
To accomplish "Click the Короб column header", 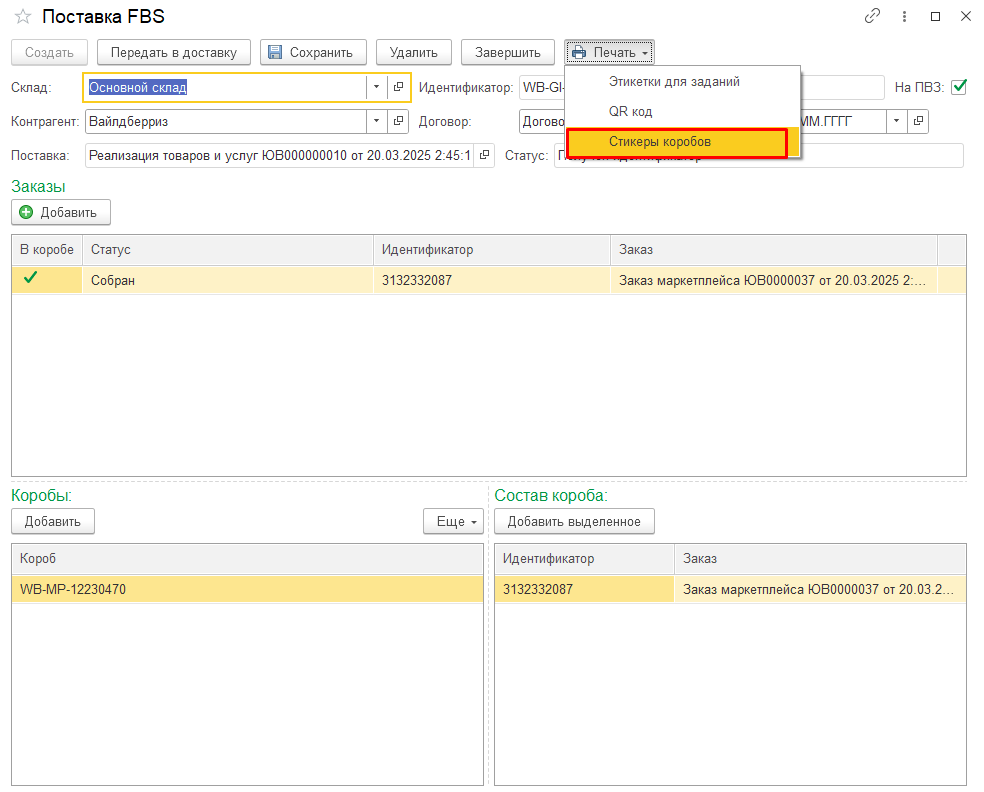I will tap(247, 559).
